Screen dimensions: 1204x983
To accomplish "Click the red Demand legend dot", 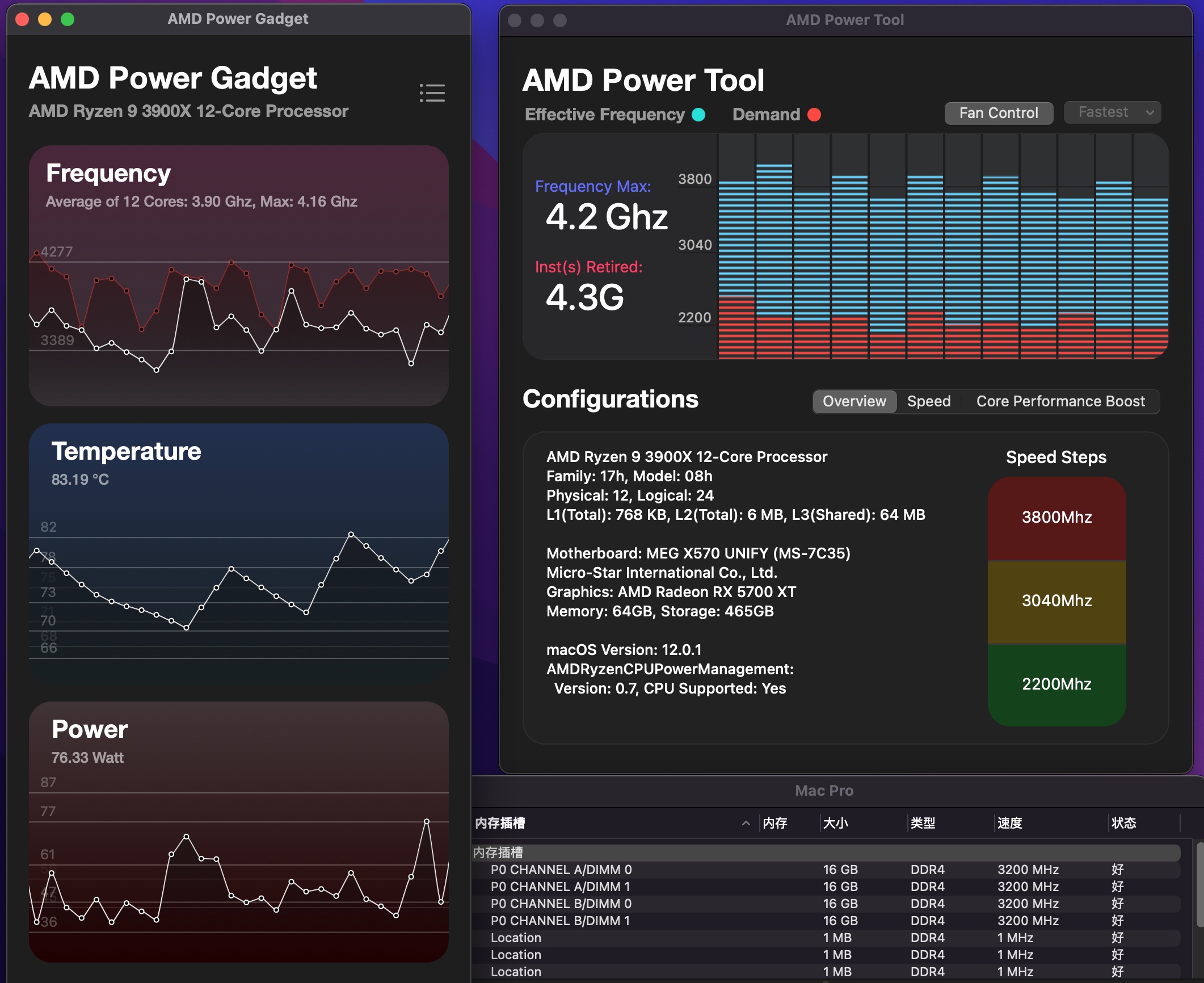I will 814,115.
